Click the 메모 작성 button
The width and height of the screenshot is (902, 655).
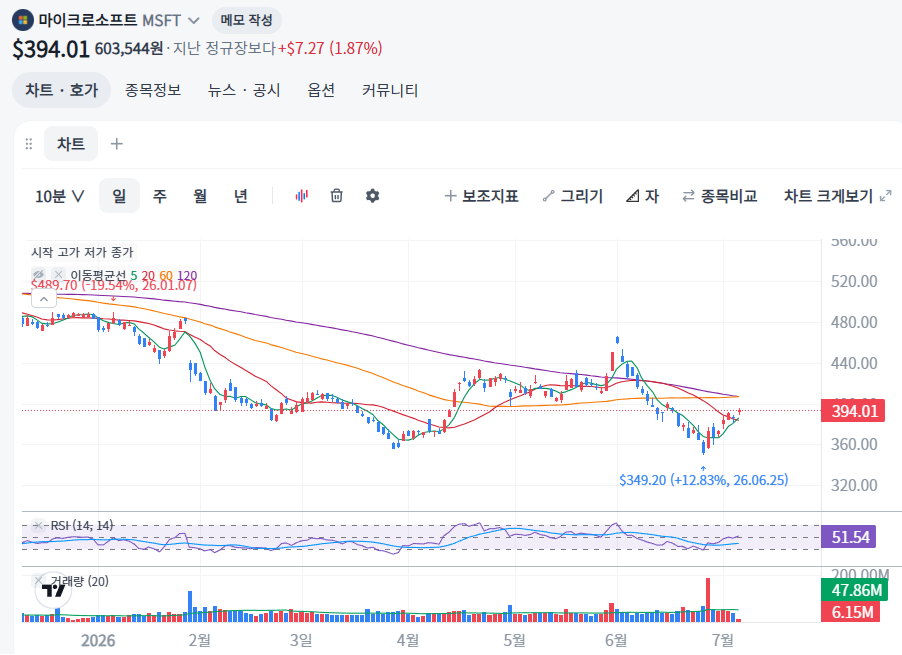(246, 20)
